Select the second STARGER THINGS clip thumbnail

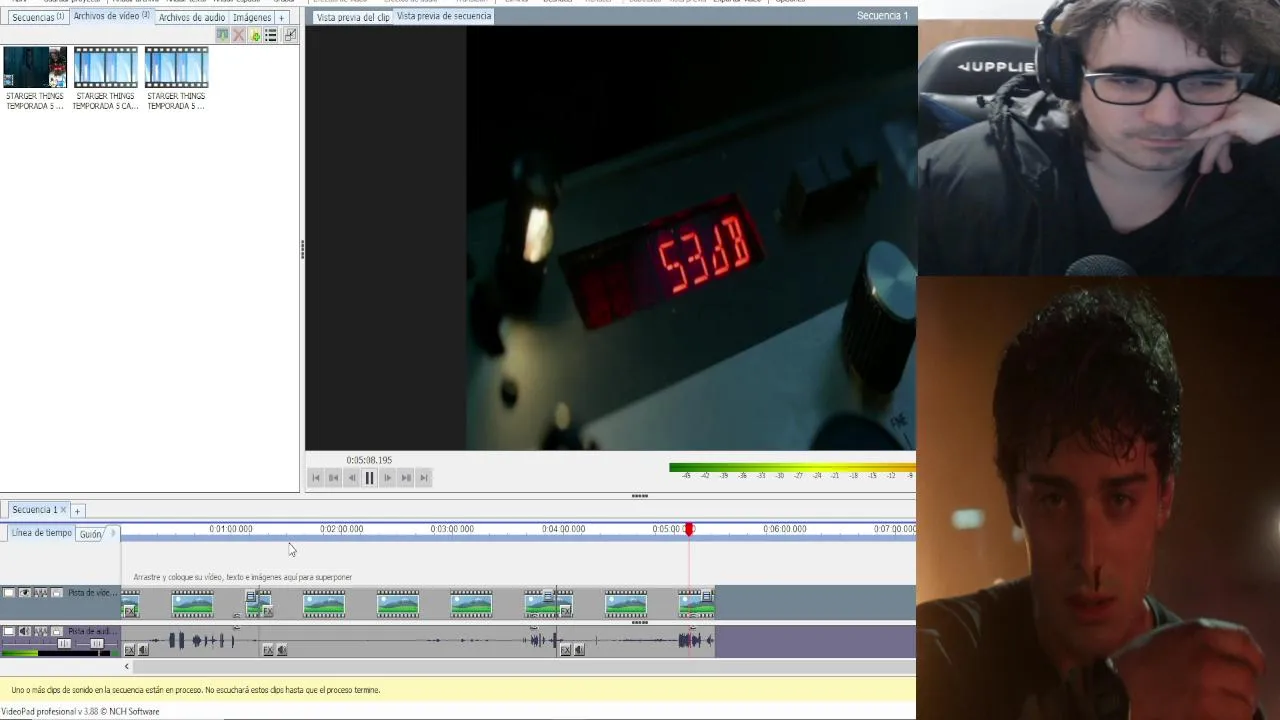pyautogui.click(x=105, y=67)
